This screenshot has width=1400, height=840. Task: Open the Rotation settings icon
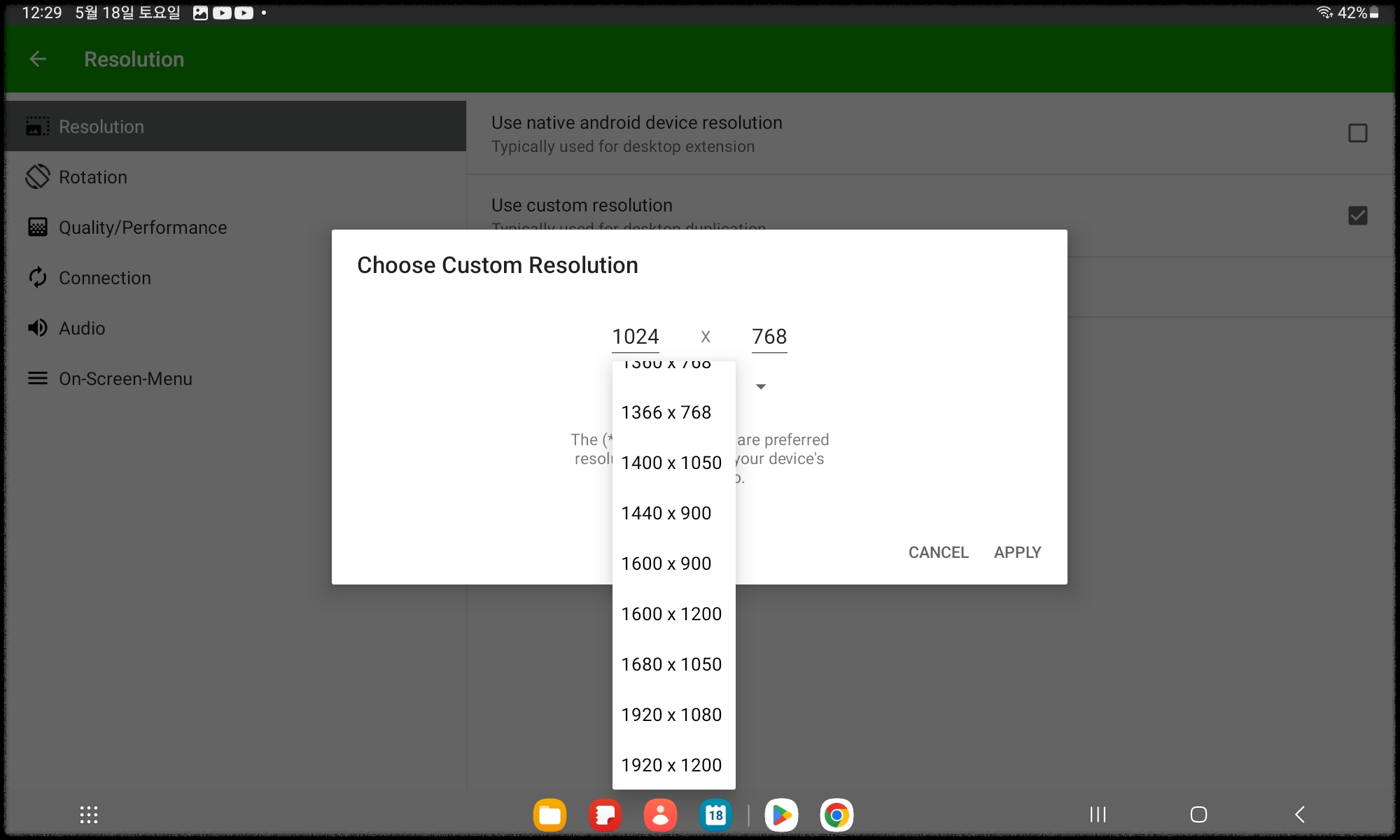[x=38, y=176]
